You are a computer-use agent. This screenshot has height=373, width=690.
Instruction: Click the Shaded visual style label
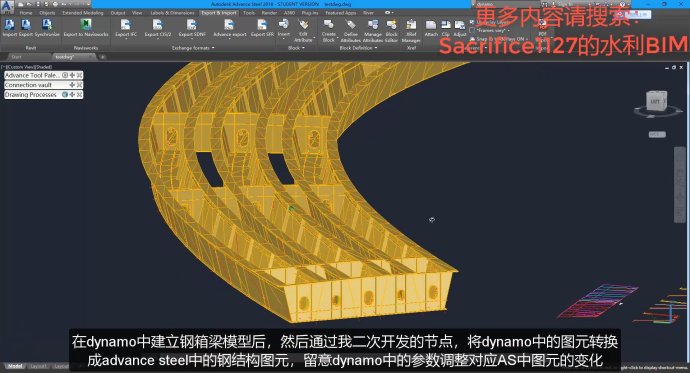44,67
